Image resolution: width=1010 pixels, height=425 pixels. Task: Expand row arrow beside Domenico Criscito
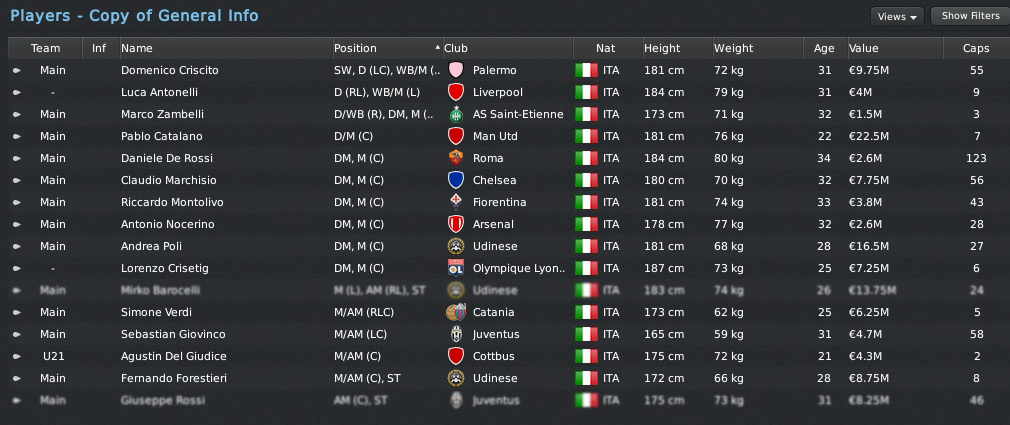click(16, 71)
